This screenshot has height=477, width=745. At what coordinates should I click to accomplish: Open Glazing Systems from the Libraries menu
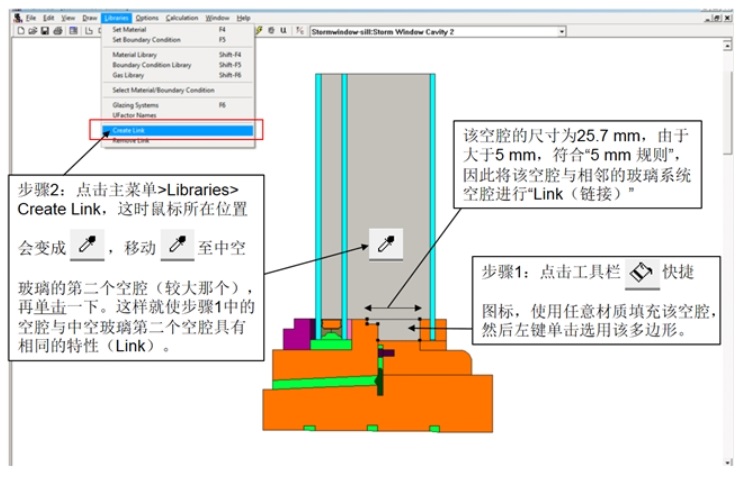(x=133, y=104)
